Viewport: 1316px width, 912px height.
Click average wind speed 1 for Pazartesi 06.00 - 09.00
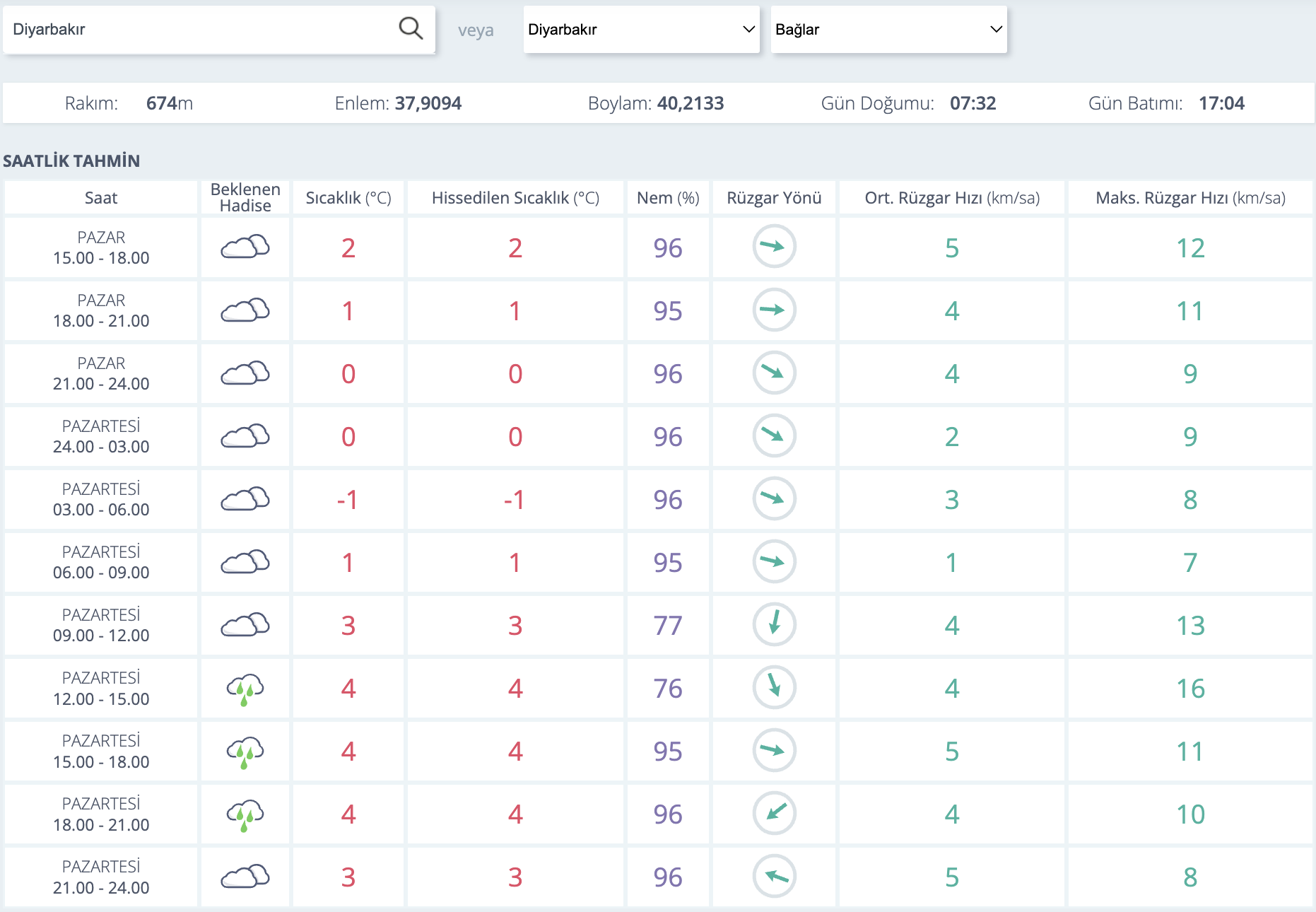tap(952, 563)
